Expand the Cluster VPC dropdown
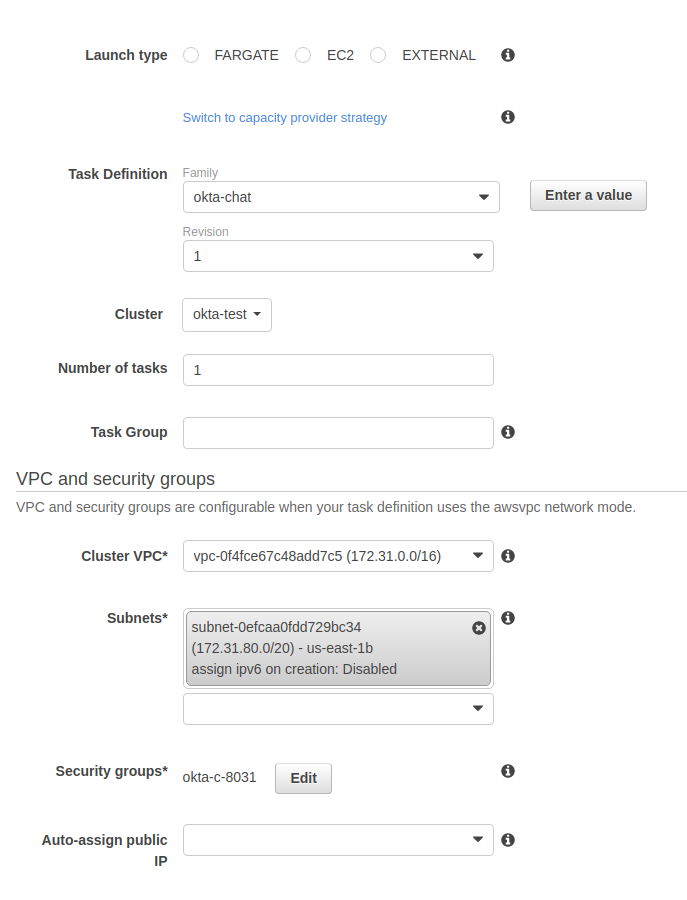687x900 pixels. (338, 556)
